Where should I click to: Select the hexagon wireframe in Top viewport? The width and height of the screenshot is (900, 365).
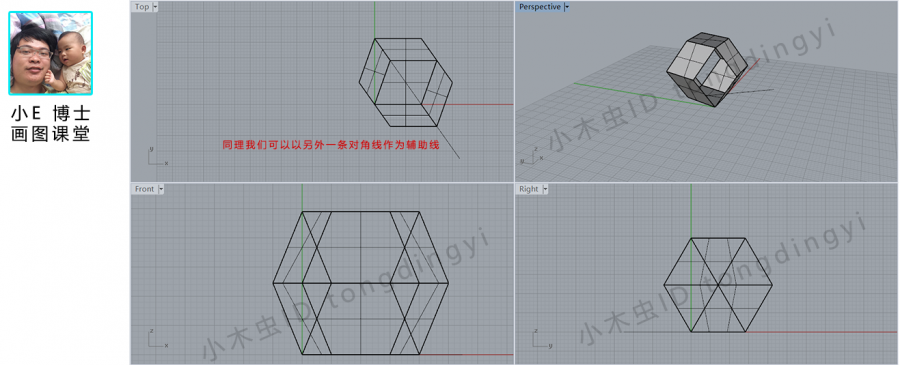406,83
